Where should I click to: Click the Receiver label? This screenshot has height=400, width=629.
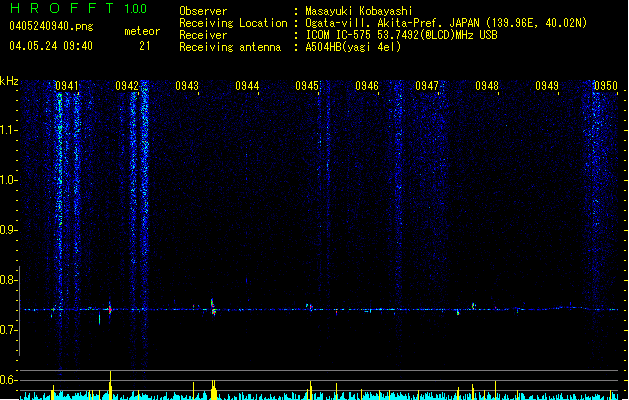pos(203,35)
